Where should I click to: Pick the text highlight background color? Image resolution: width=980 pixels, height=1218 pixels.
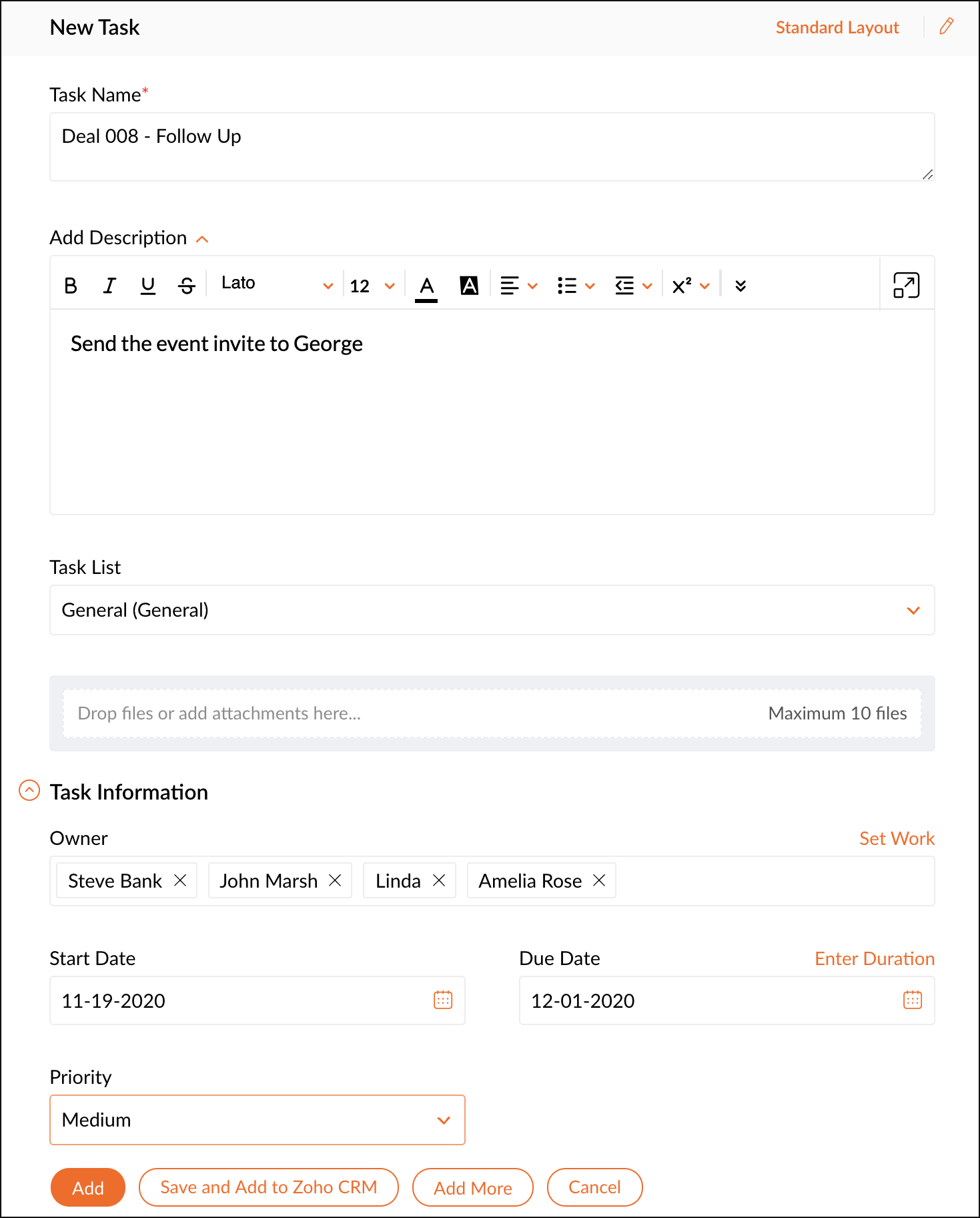[469, 286]
